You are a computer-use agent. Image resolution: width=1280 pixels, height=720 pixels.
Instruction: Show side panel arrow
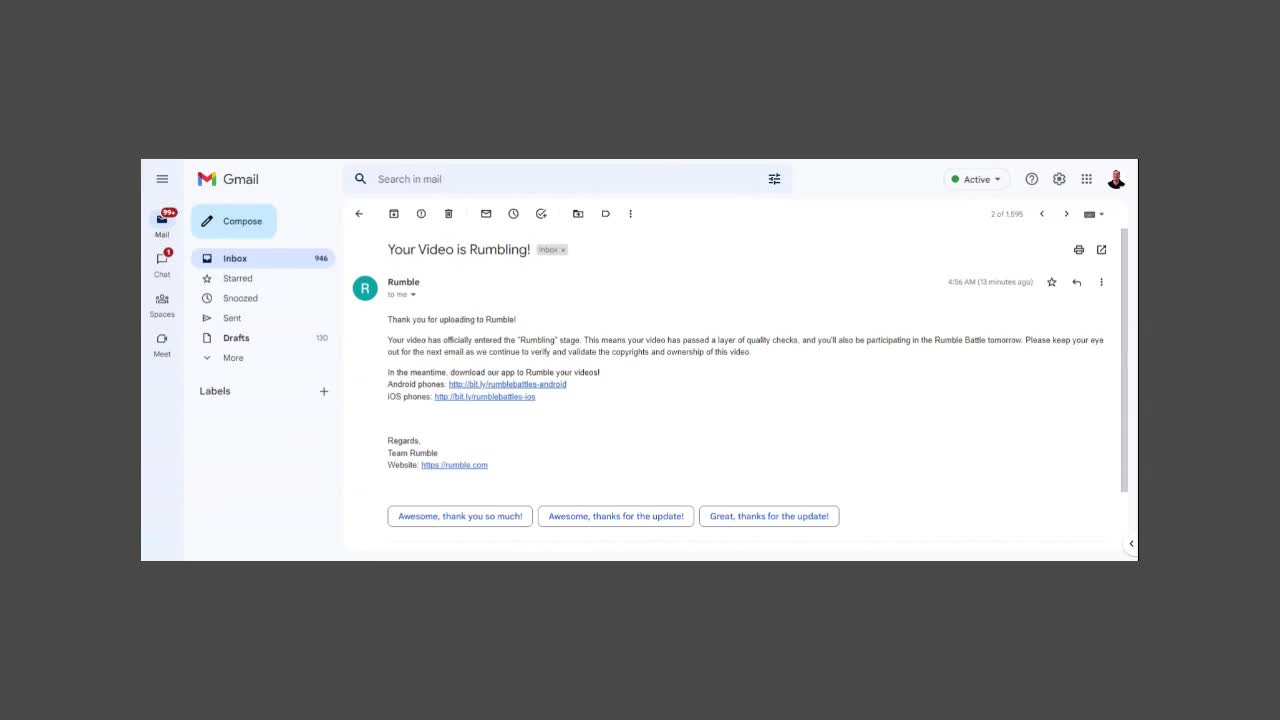1131,544
